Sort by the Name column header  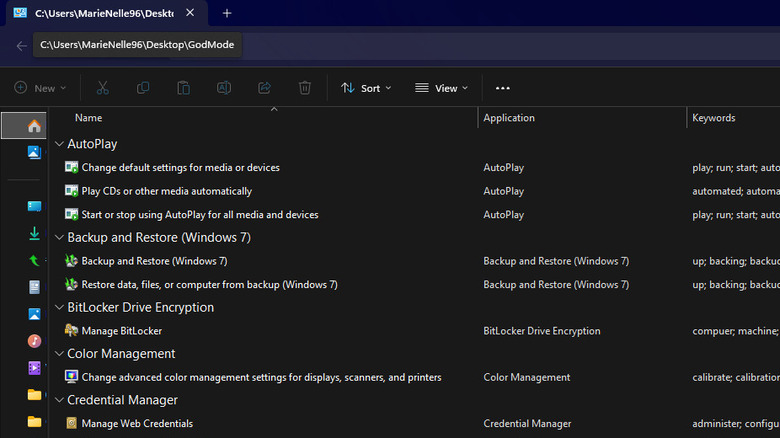(x=89, y=118)
